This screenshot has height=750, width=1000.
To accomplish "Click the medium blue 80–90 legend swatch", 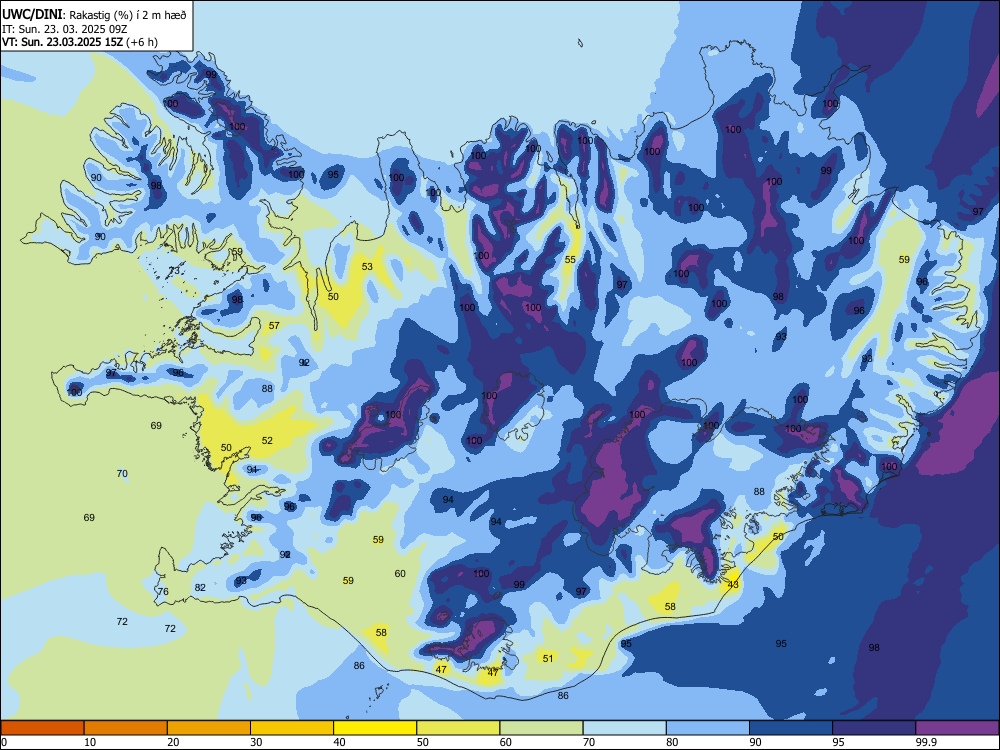I will tap(708, 728).
